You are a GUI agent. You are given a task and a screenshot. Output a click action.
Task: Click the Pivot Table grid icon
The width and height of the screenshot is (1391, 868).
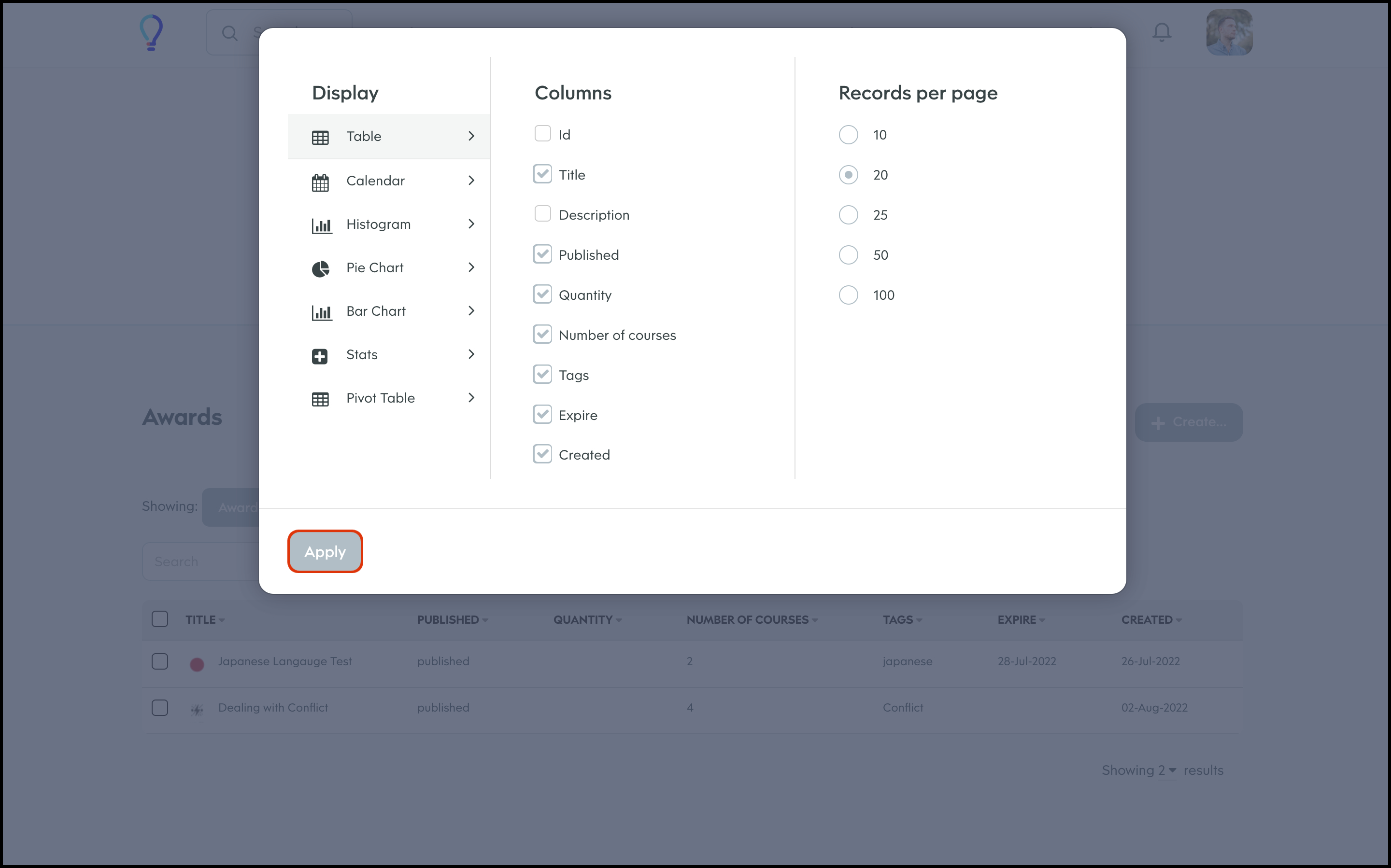click(x=320, y=399)
